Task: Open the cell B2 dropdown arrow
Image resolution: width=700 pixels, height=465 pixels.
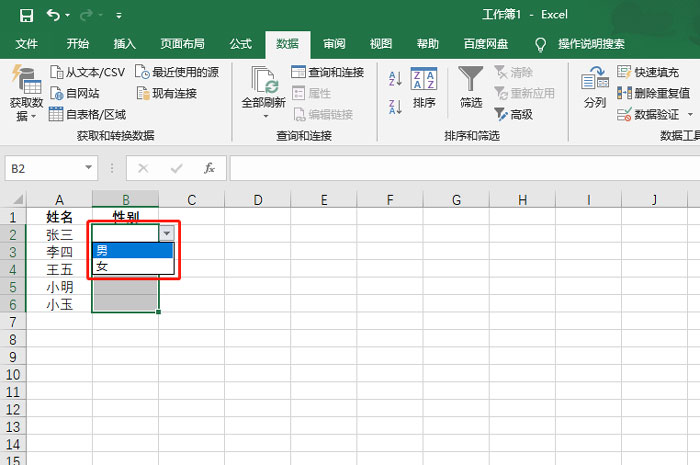Action: 166,233
